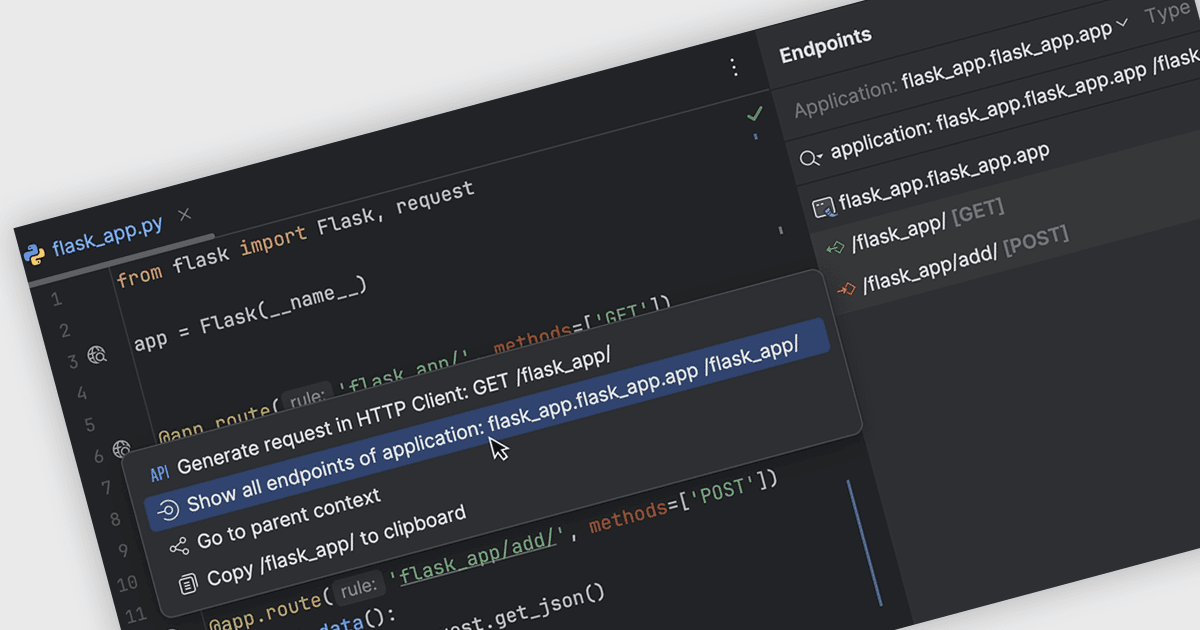Click the Endpoints search magnifier icon
This screenshot has height=630, width=1200.
point(811,158)
